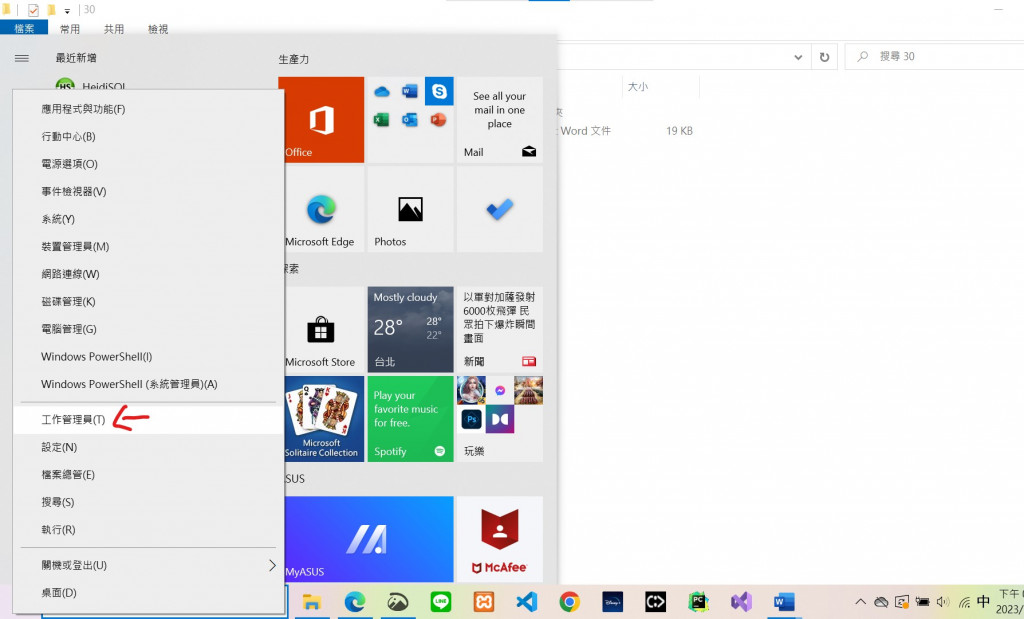Open PyCharm from the taskbar
This screenshot has height=619, width=1024.
tap(698, 601)
